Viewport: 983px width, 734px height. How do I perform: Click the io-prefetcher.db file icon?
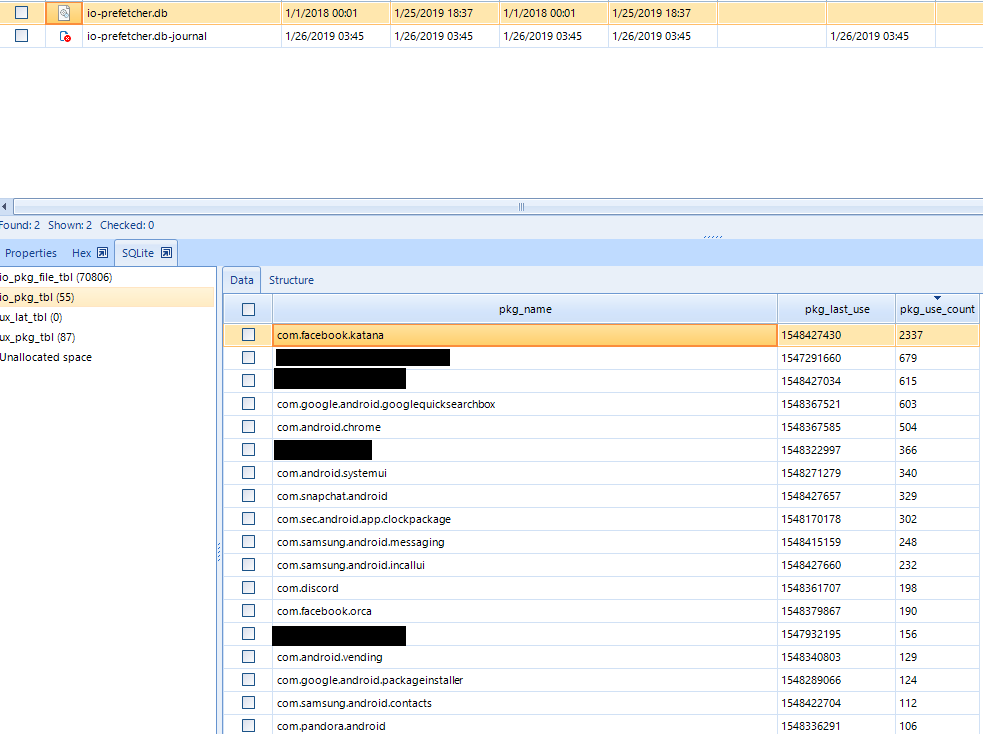[64, 13]
